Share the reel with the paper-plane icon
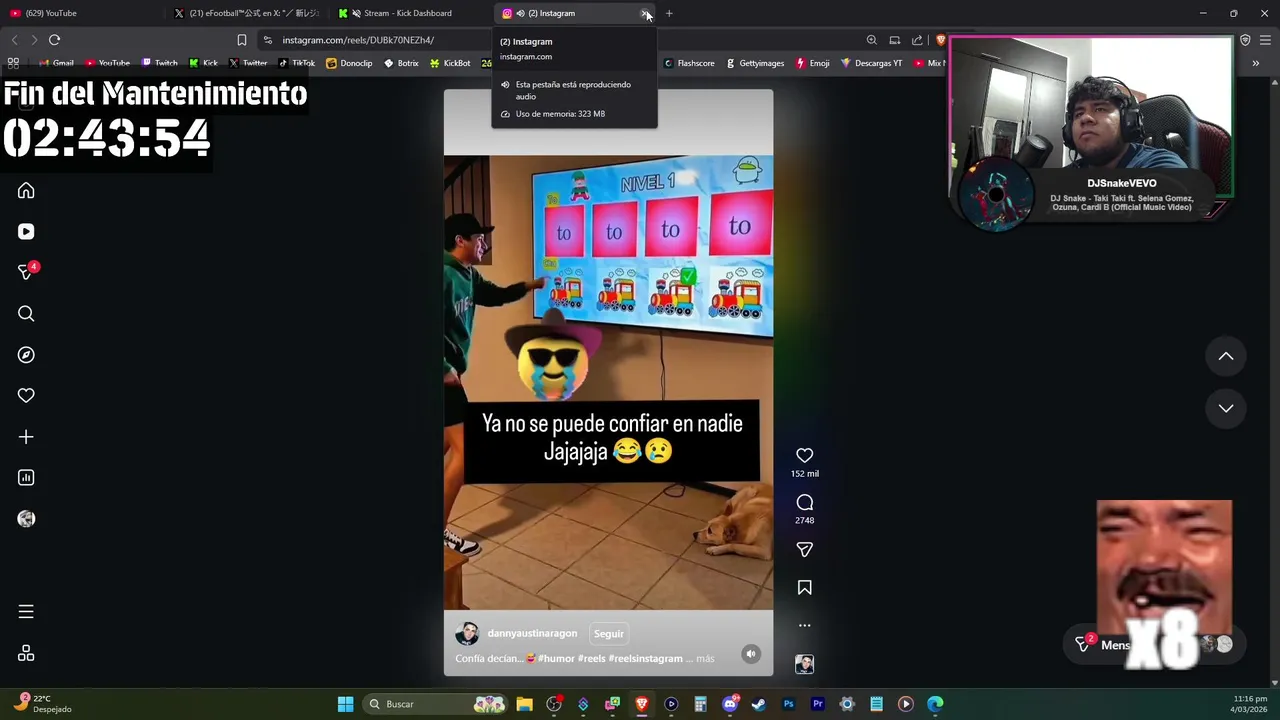 [804, 549]
